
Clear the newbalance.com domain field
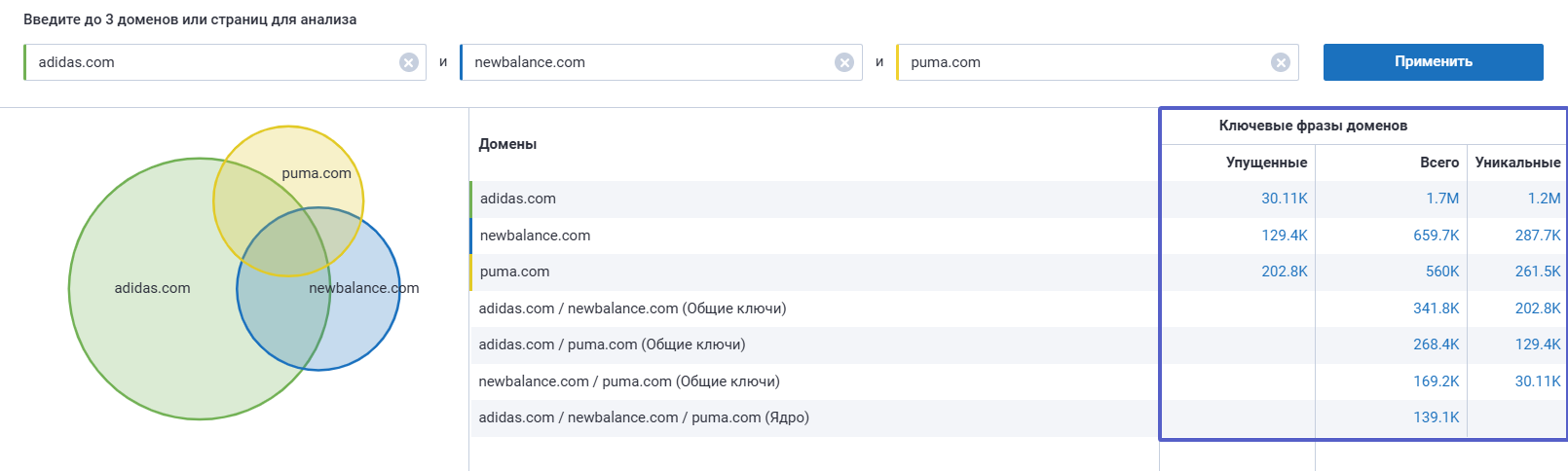(x=844, y=62)
